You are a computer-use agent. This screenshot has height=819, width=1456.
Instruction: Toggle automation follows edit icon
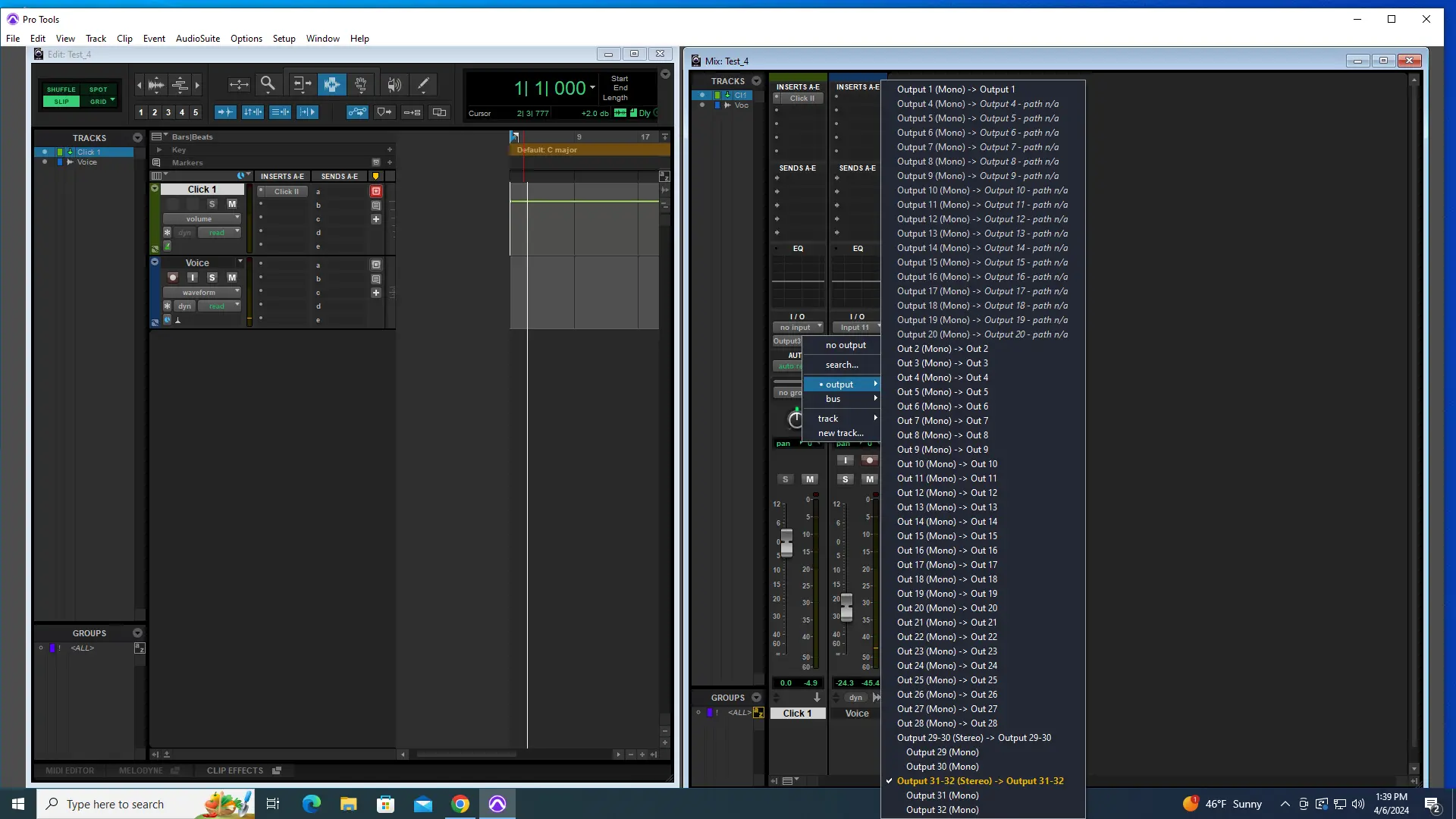(x=357, y=112)
